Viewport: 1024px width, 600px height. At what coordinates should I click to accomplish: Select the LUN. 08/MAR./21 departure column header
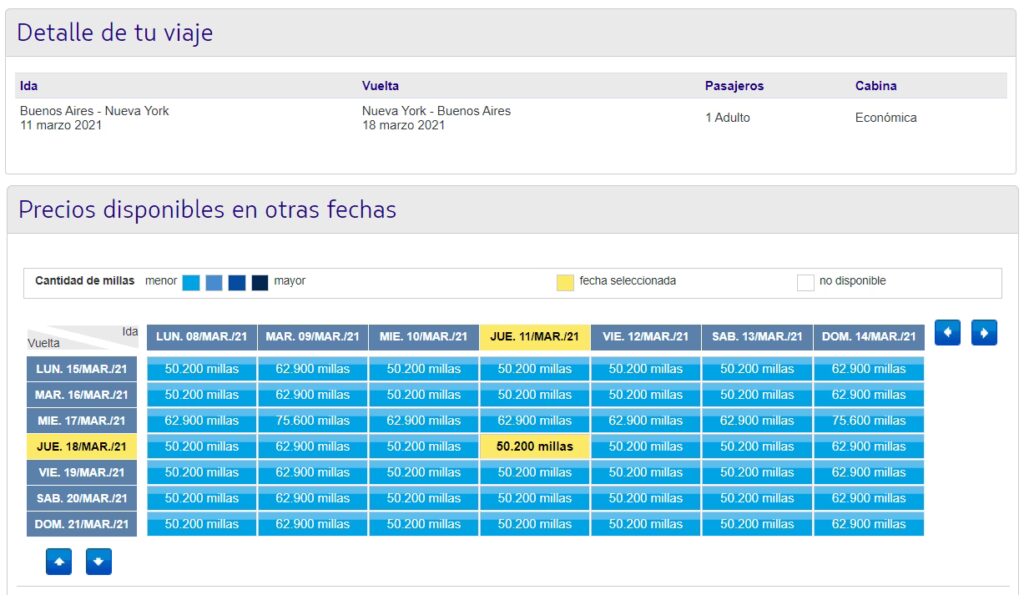[x=202, y=337]
